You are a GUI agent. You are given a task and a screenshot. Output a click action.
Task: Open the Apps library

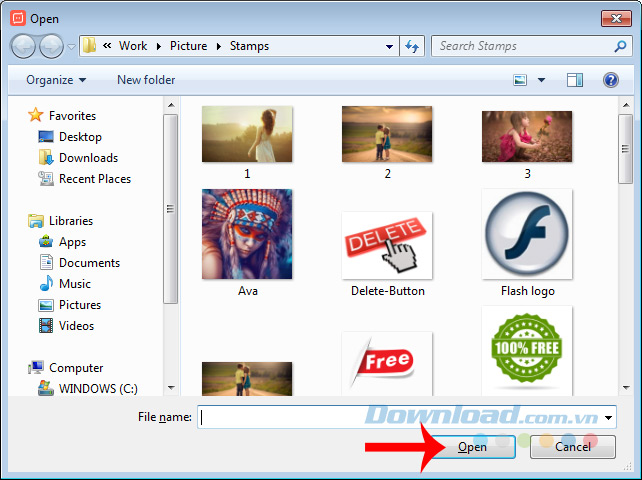coord(72,242)
